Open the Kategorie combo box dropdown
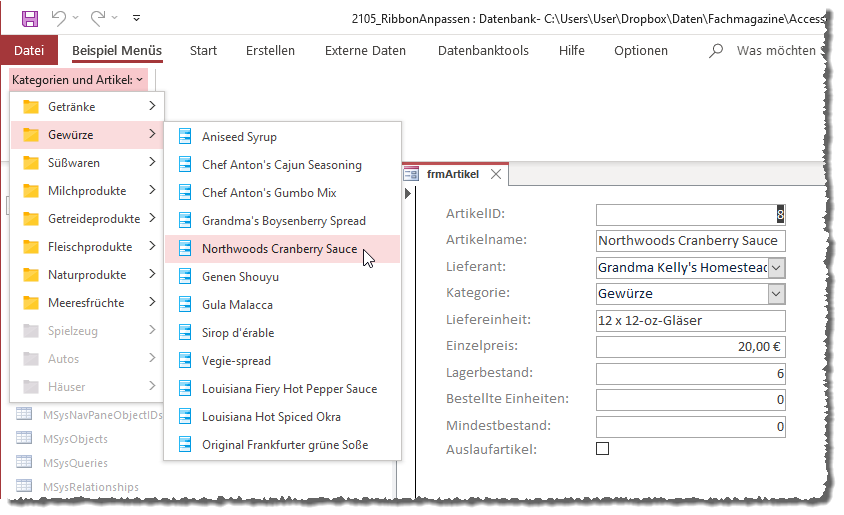 tap(776, 294)
